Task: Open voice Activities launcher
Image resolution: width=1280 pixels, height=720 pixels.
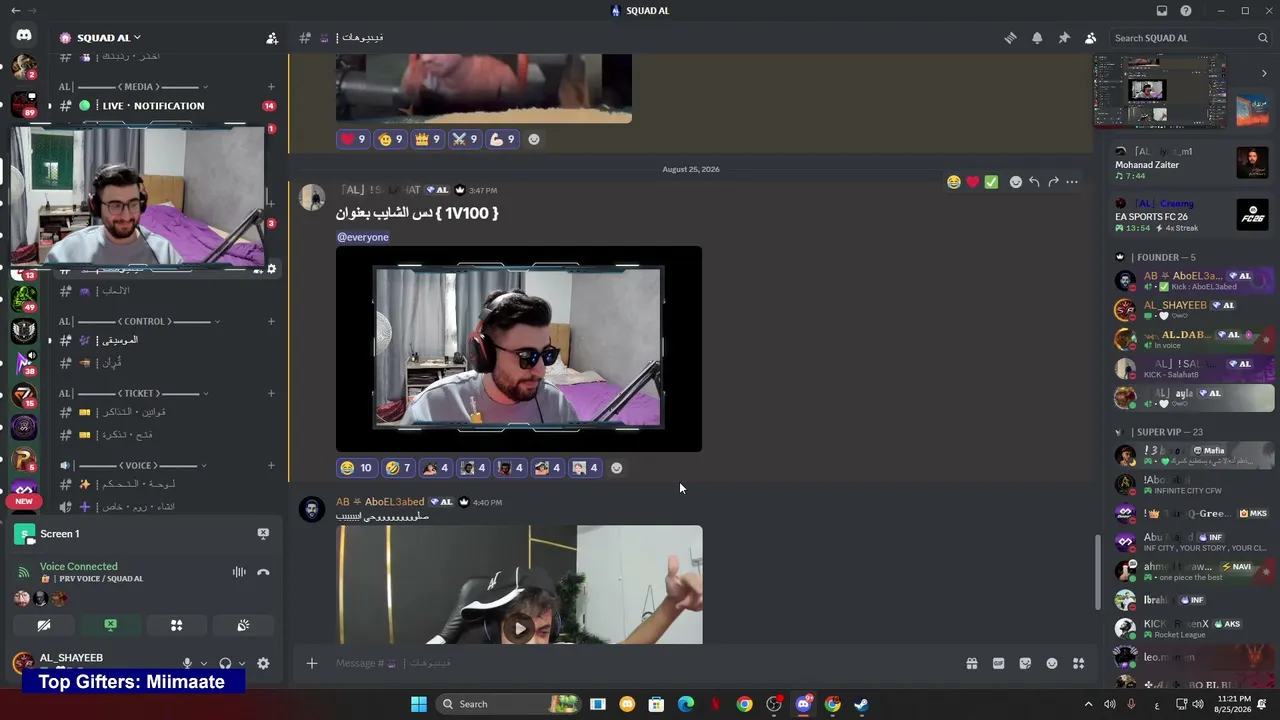Action: (177, 625)
